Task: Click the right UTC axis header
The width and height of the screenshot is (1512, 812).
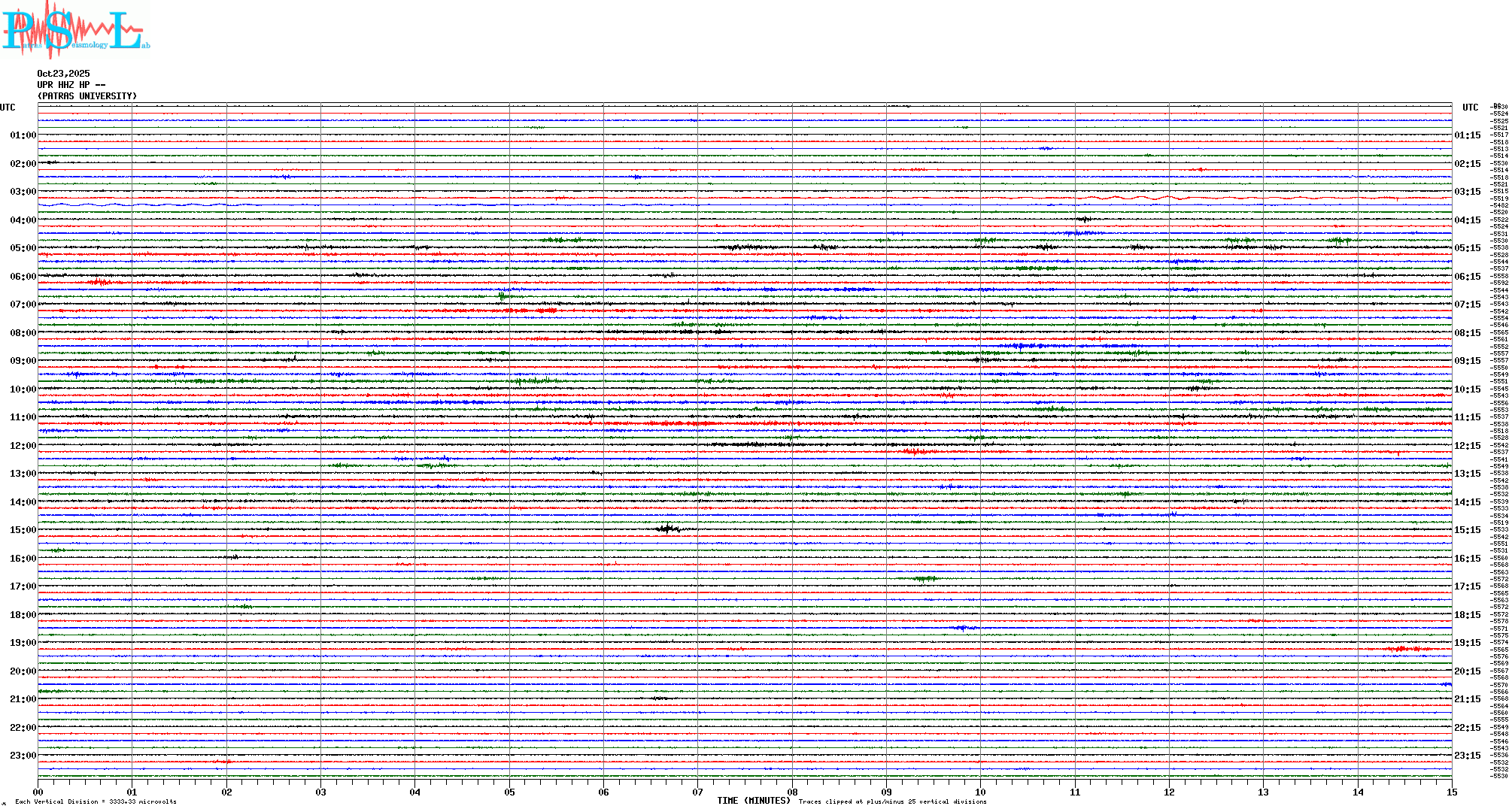Action: tap(1470, 108)
